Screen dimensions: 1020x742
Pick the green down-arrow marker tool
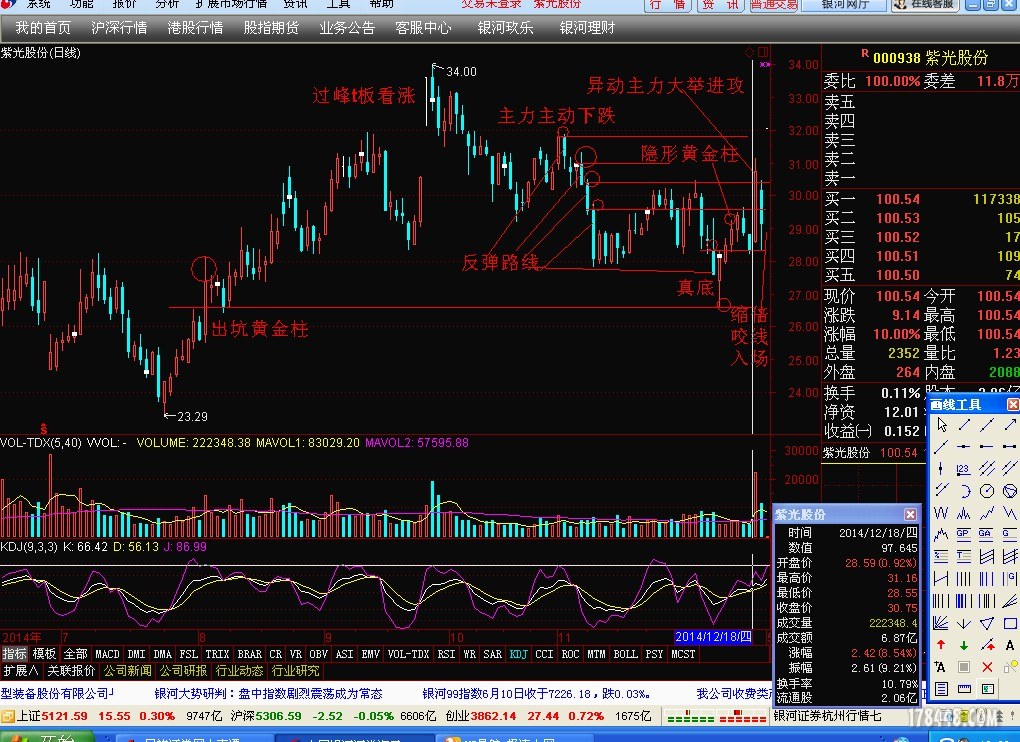(x=964, y=645)
